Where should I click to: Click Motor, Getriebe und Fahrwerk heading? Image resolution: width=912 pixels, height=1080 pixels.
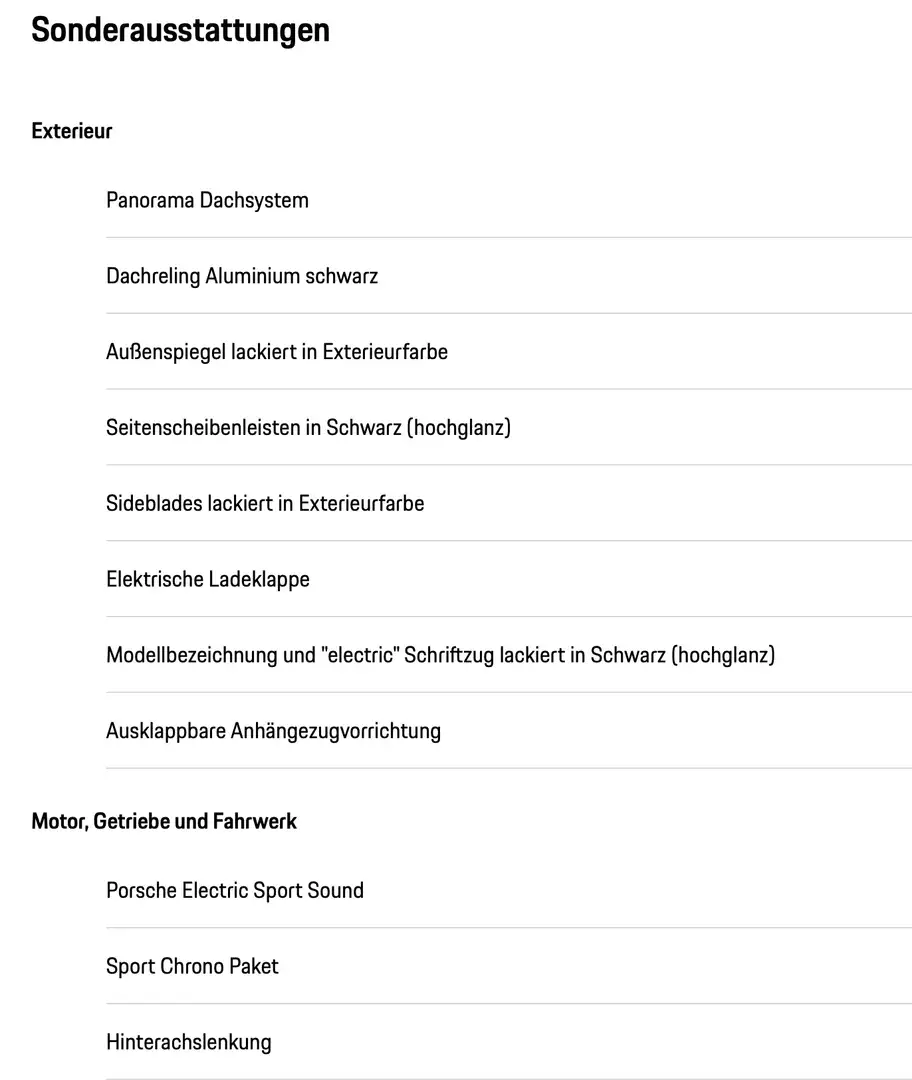pos(164,821)
